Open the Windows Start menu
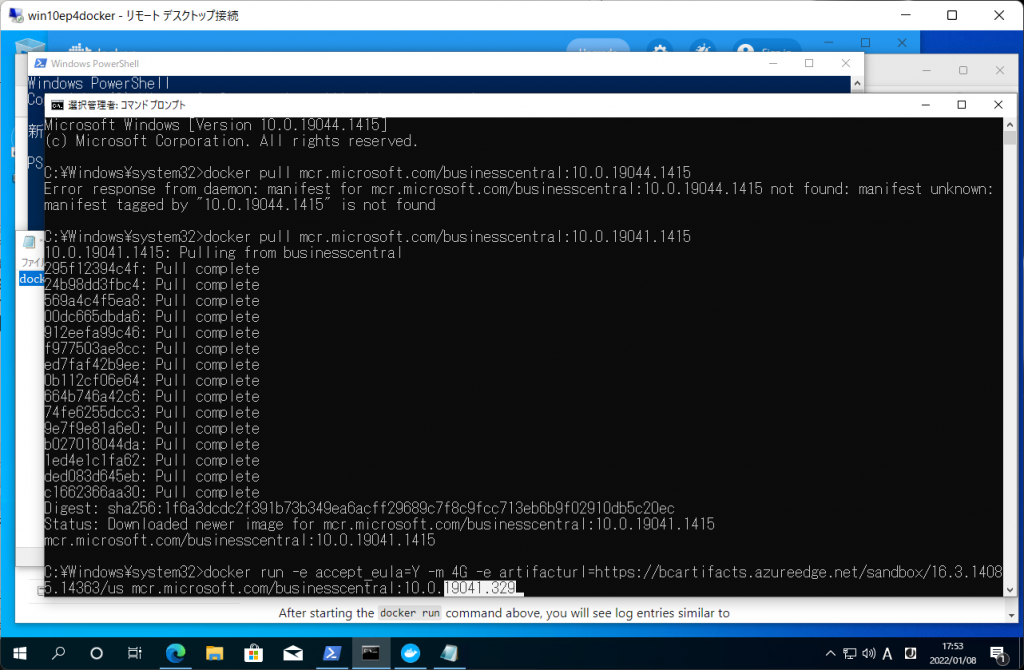The height and width of the screenshot is (670, 1024). (20, 653)
